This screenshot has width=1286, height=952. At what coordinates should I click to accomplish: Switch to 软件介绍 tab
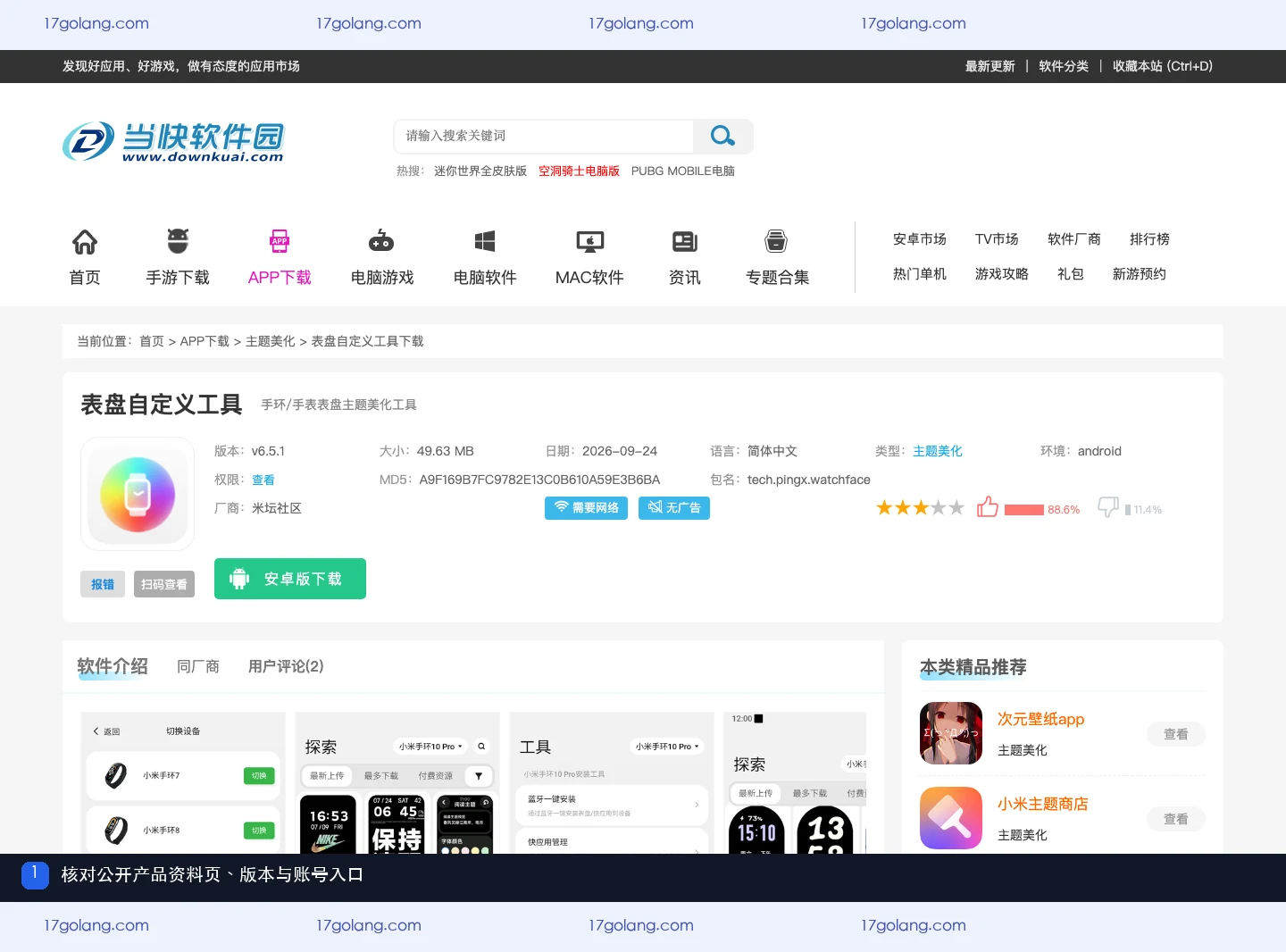click(113, 666)
